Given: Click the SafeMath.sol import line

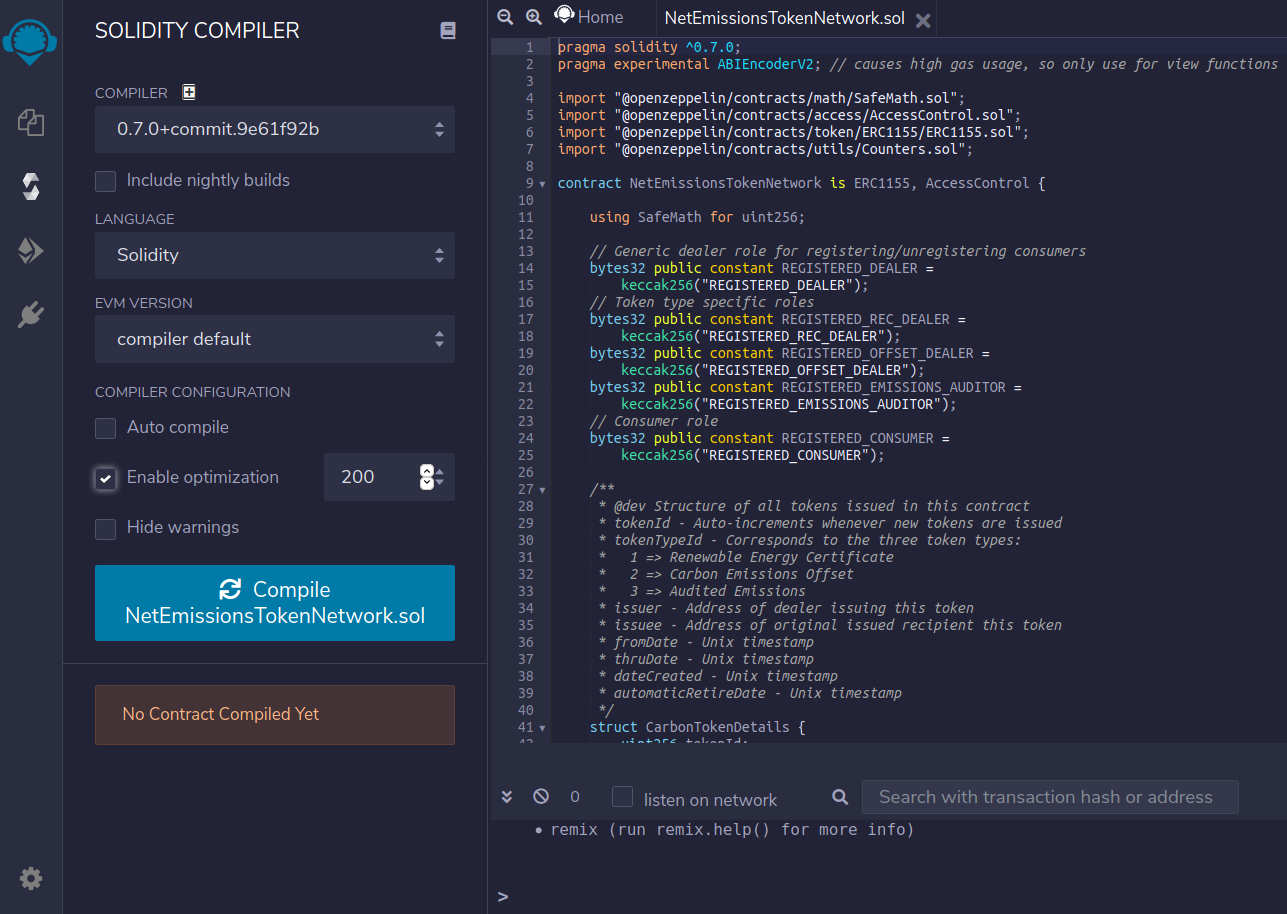Looking at the screenshot, I should click(x=761, y=98).
